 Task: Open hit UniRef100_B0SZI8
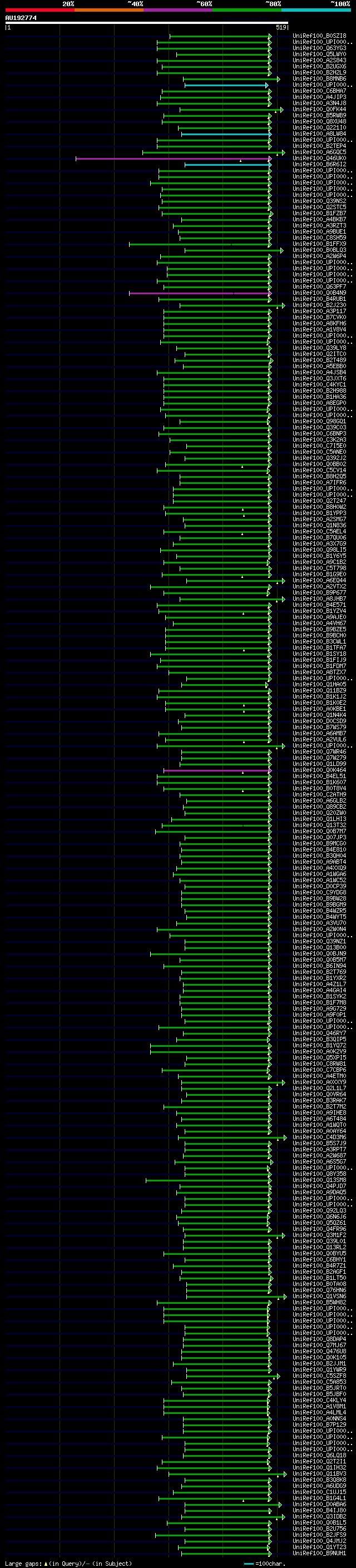tap(319, 36)
